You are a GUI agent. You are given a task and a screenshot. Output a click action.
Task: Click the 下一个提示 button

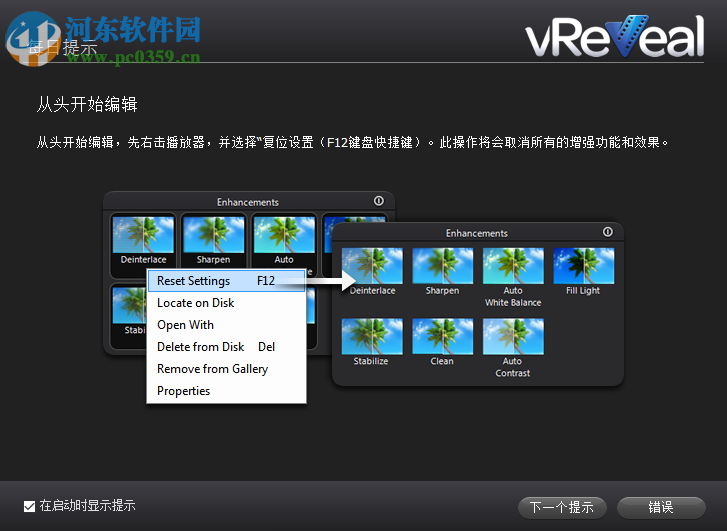[x=562, y=507]
